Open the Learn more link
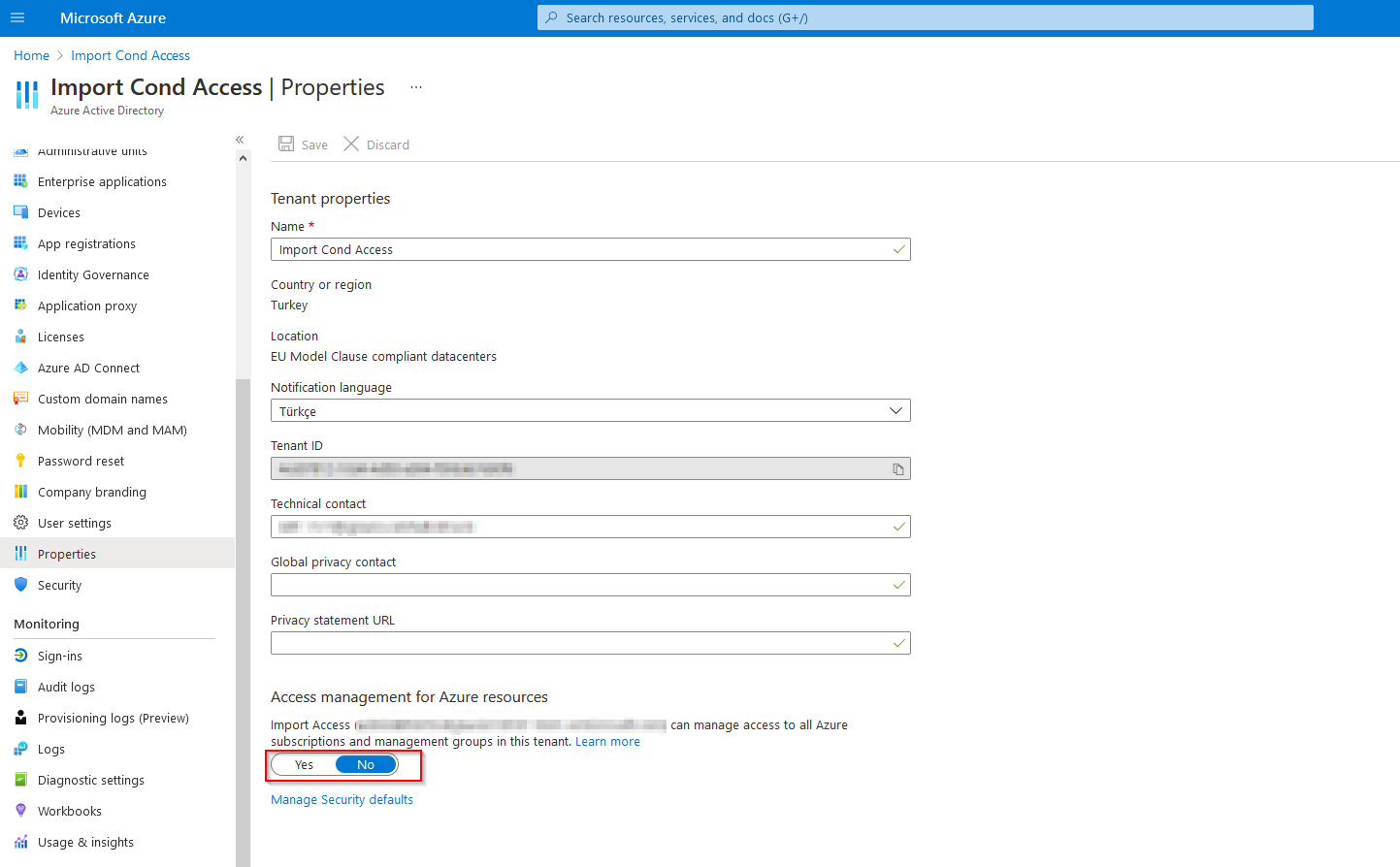 click(607, 741)
